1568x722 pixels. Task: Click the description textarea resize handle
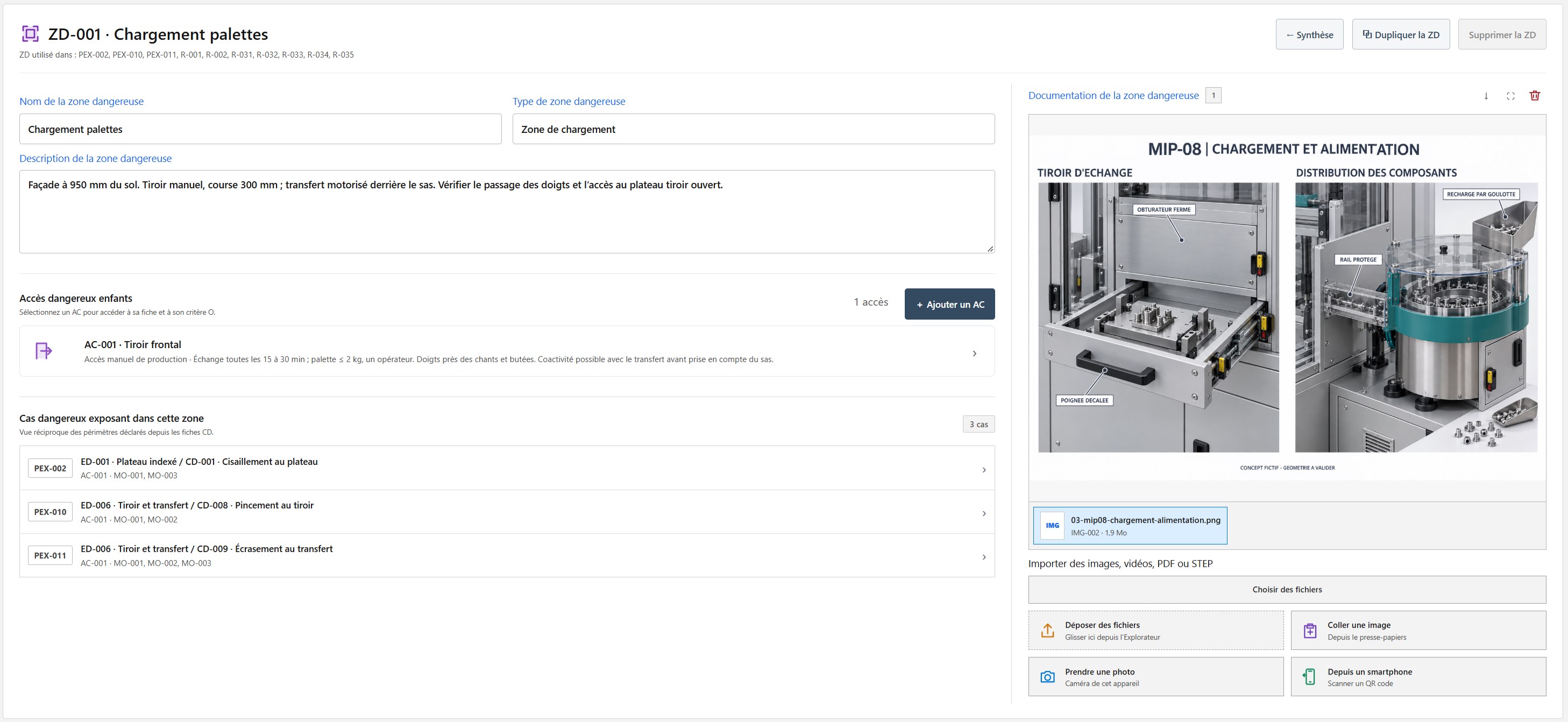990,249
